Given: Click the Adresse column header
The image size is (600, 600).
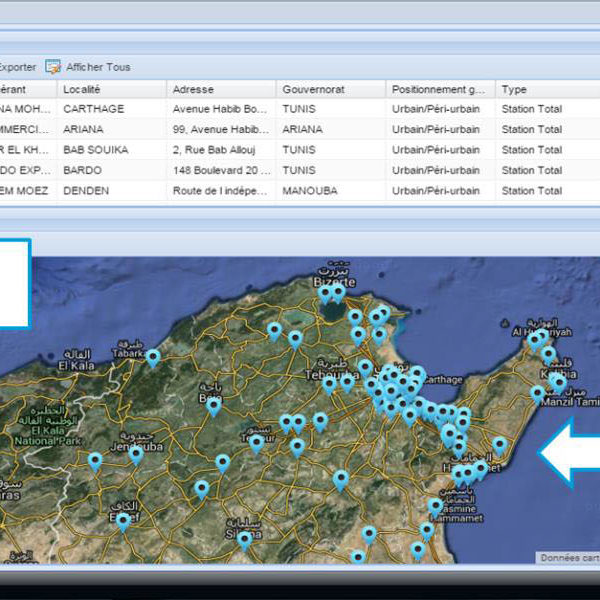Looking at the screenshot, I should tap(193, 90).
